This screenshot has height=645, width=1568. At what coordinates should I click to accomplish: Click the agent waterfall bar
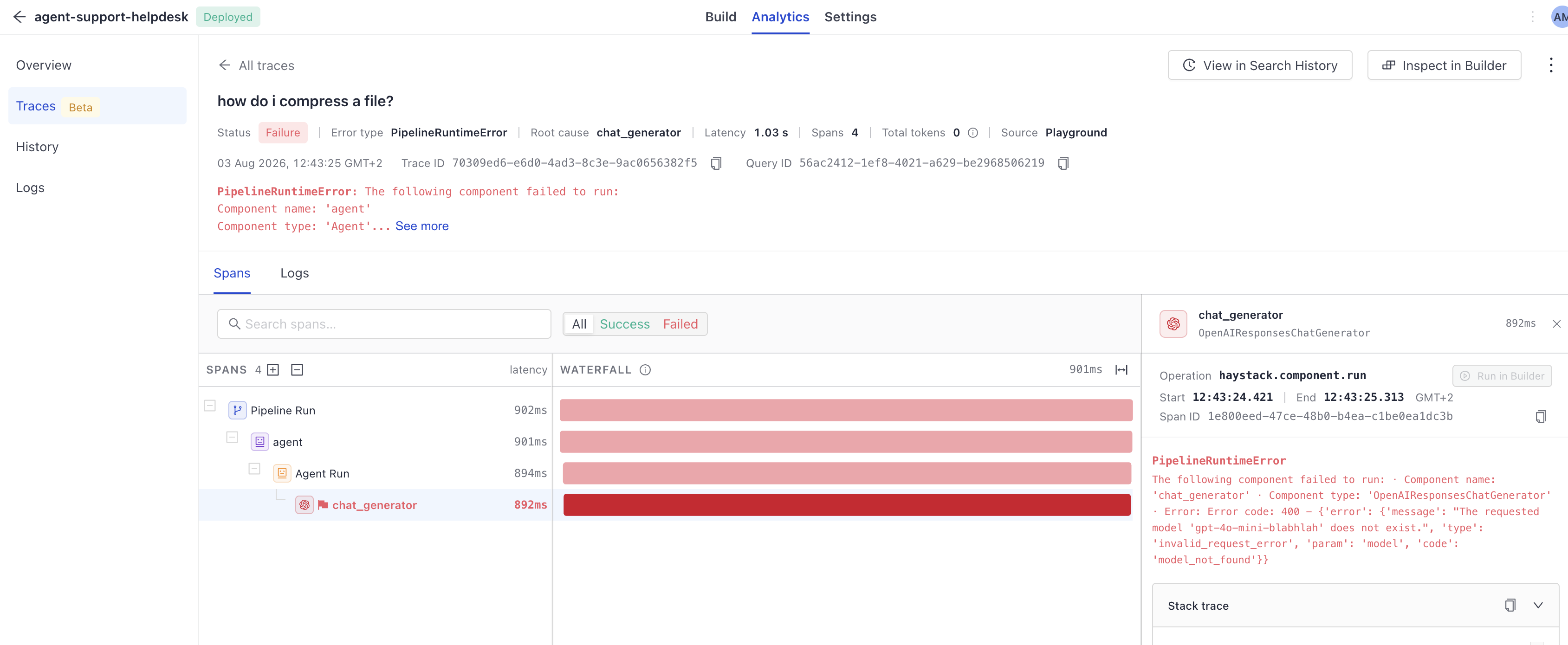pos(845,442)
